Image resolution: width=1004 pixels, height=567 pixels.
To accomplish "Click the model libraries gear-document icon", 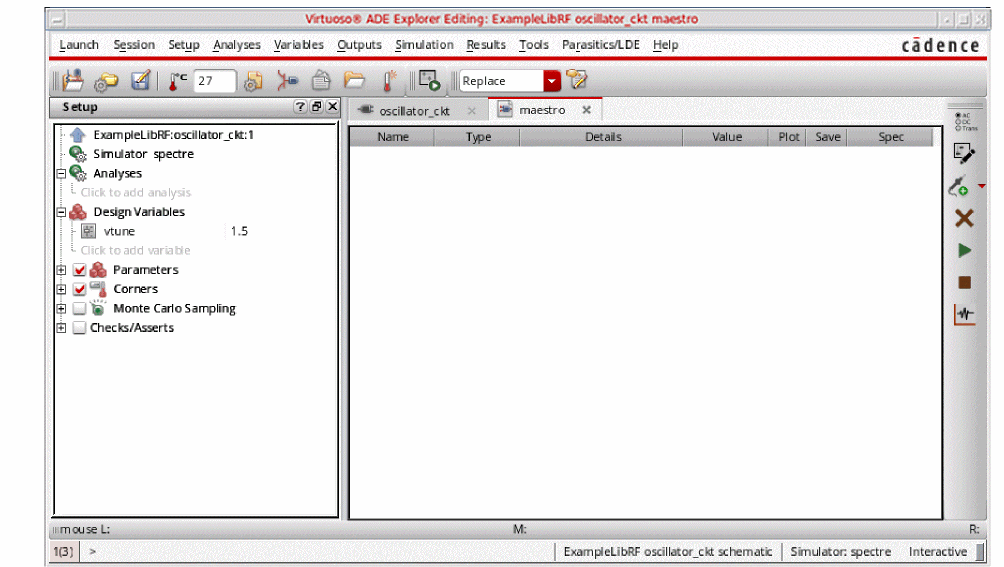I will coord(254,81).
